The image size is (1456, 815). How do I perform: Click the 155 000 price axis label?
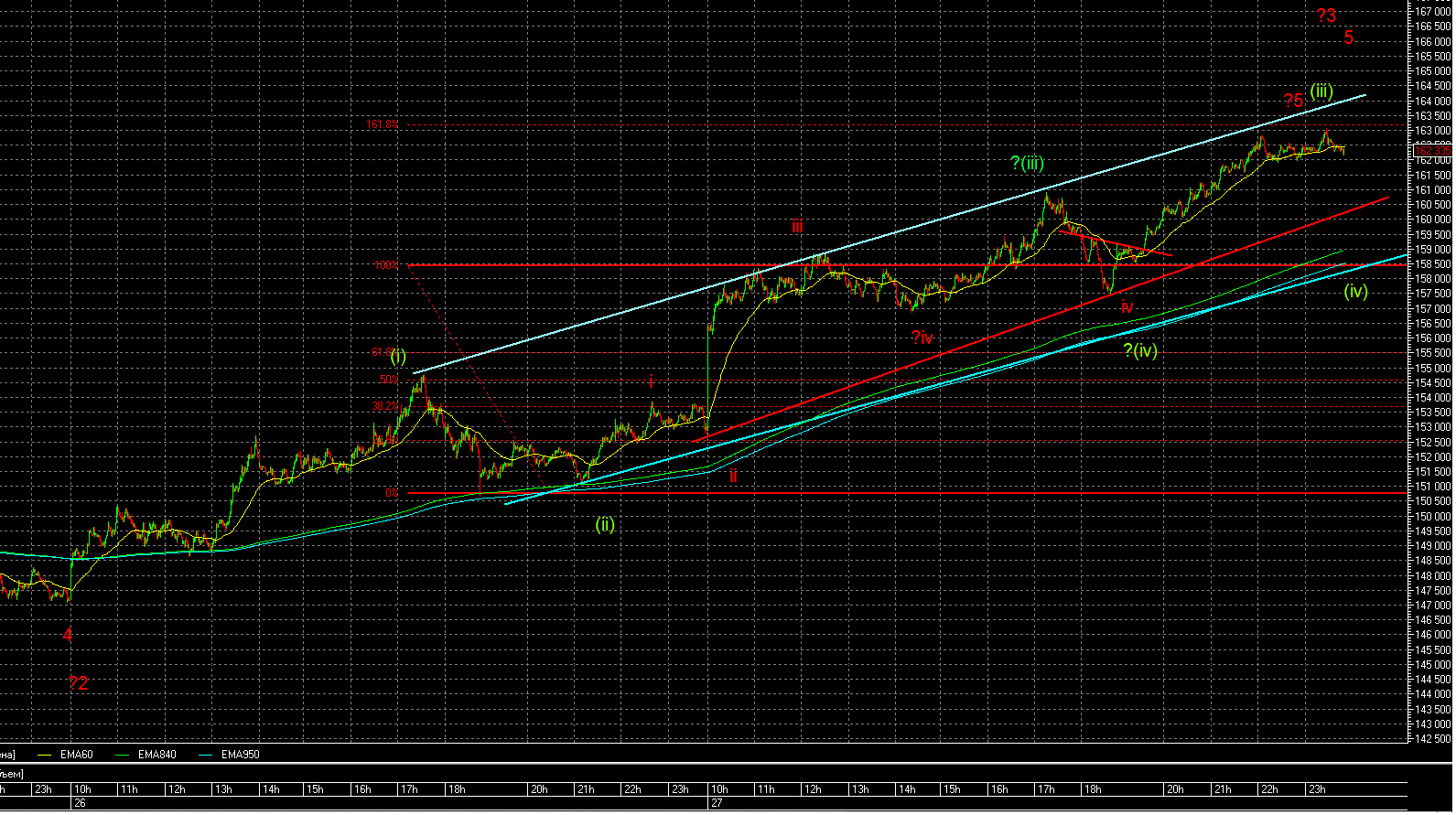tap(1433, 369)
